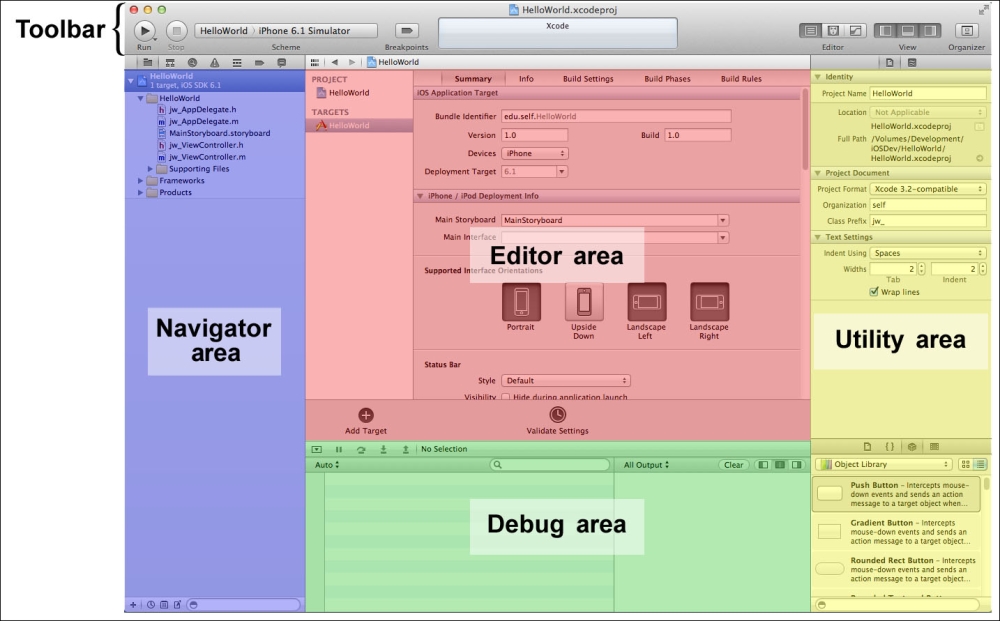The image size is (1000, 621).
Task: Click the Add Target icon
Action: pyautogui.click(x=366, y=415)
